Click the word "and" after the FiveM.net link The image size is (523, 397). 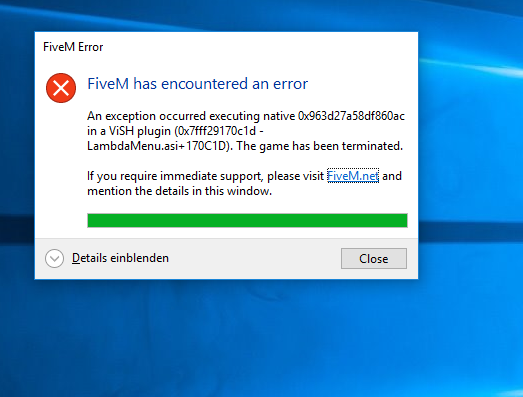coord(392,176)
